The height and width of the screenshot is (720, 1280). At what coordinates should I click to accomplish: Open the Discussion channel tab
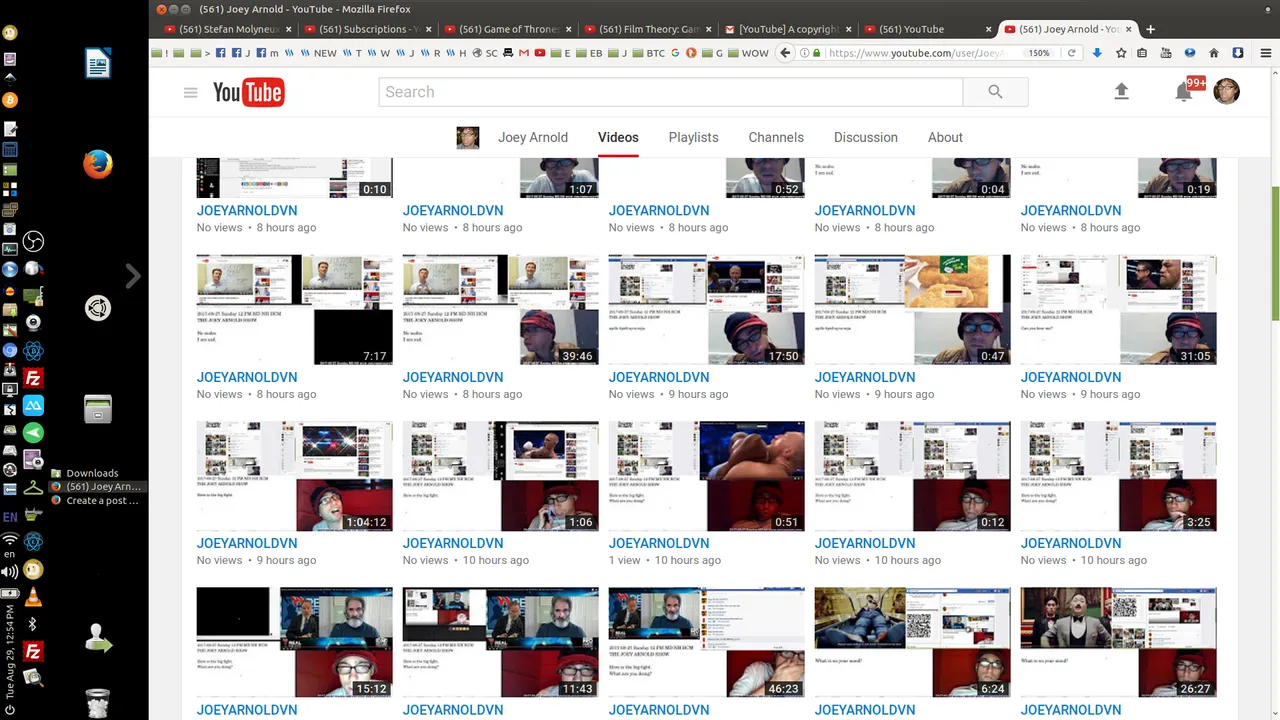pyautogui.click(x=866, y=138)
